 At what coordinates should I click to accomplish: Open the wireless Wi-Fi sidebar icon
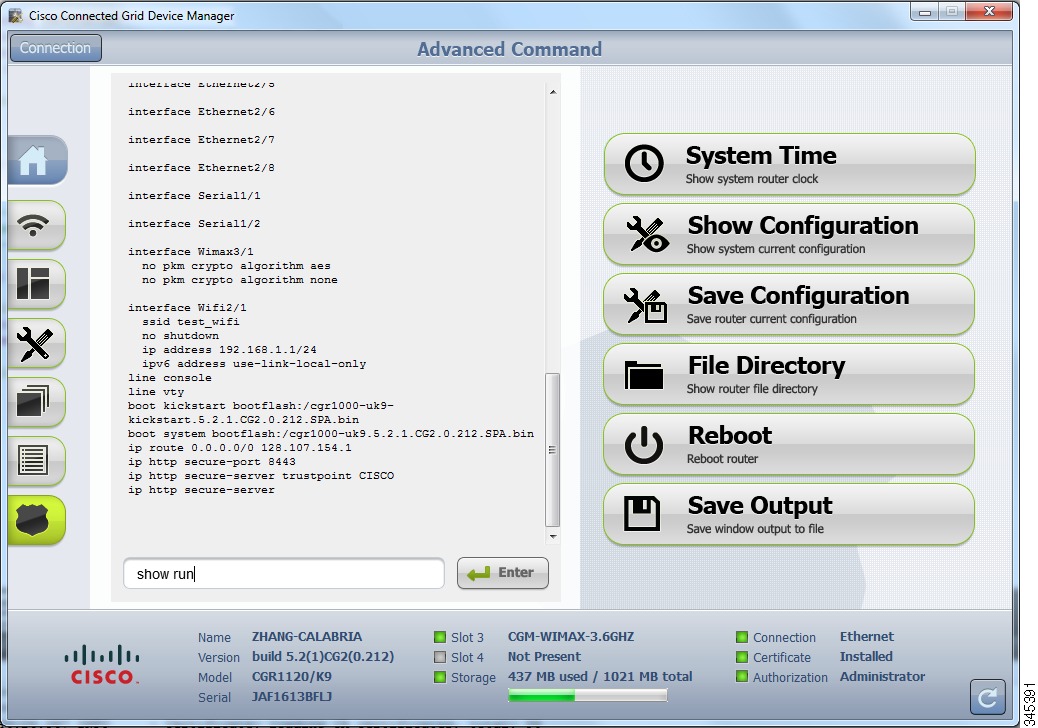pos(35,226)
